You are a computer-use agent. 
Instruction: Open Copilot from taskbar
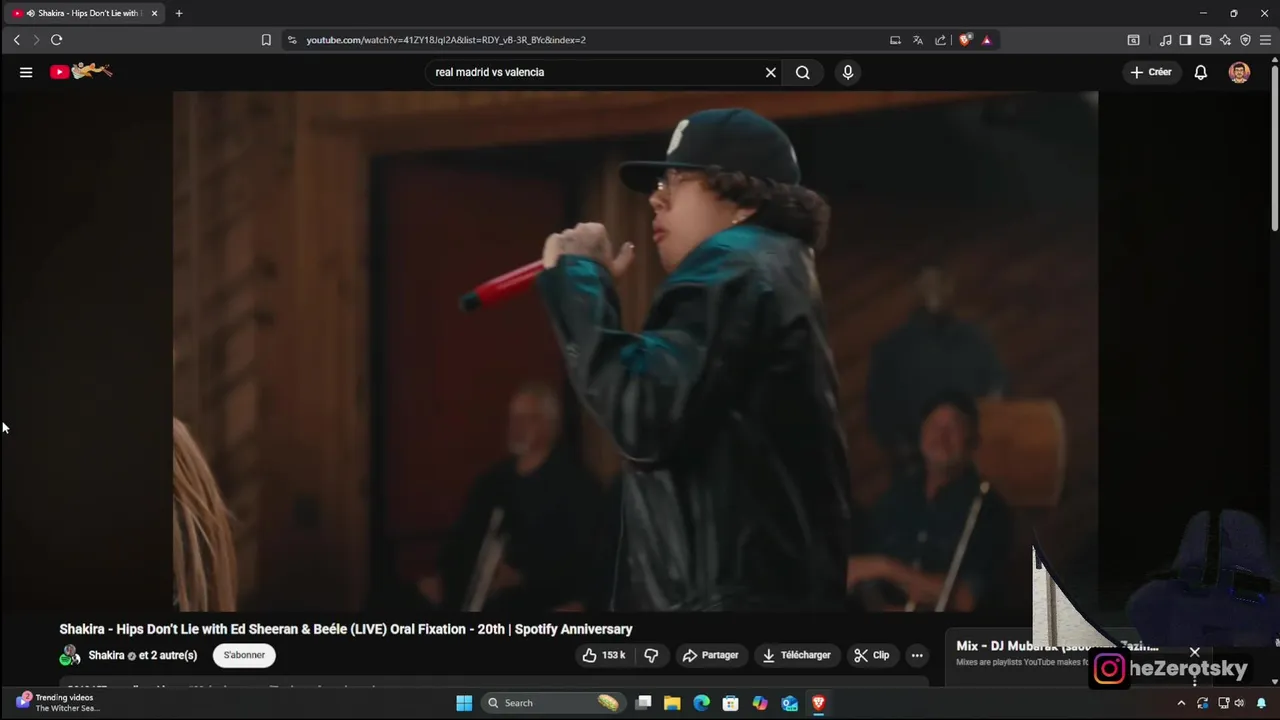coord(760,703)
